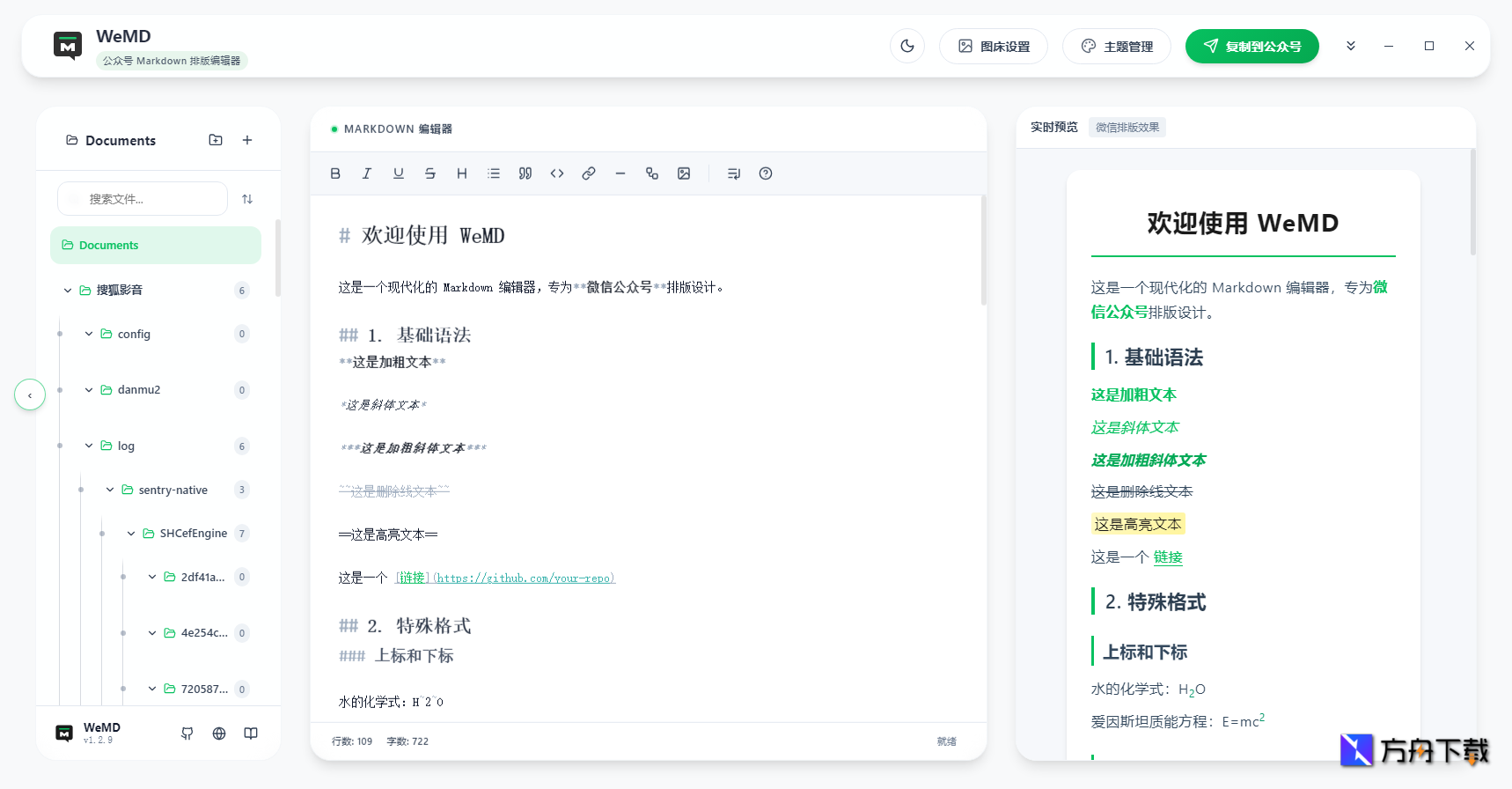This screenshot has height=789, width=1512.
Task: Click the highlighted 这是高亮文本 in preview
Action: [1138, 524]
